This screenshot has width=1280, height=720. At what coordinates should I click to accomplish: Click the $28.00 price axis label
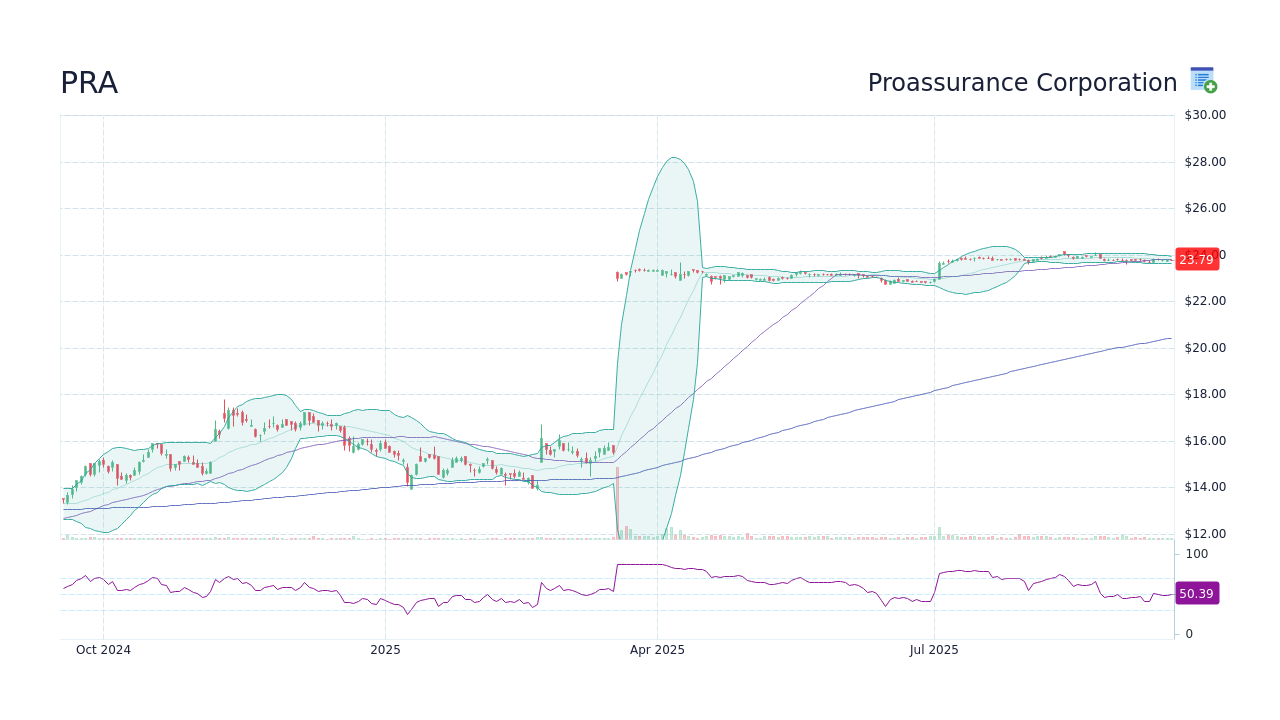click(1205, 162)
